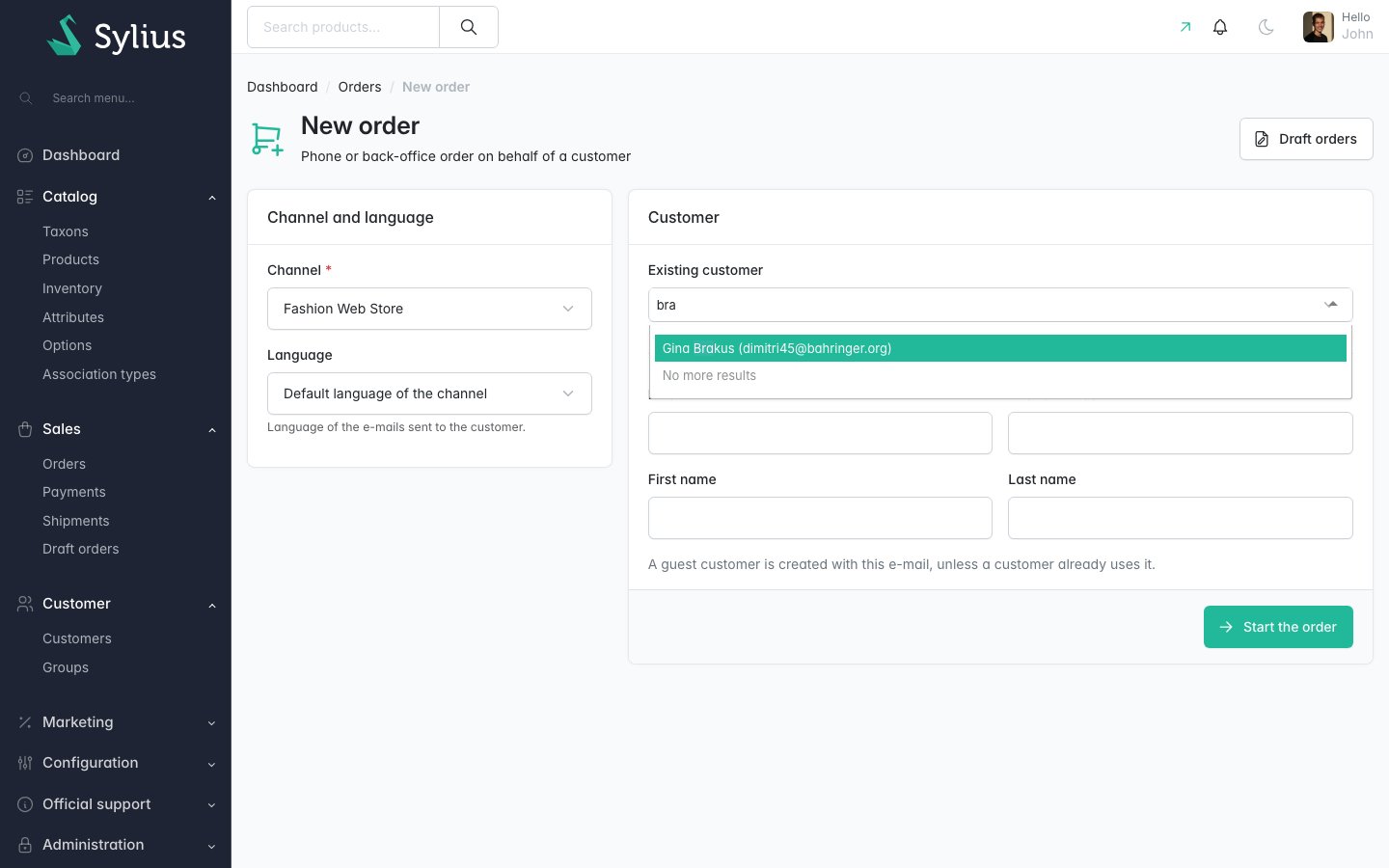Go to Inventory menu item
The image size is (1389, 868).
pyautogui.click(x=72, y=288)
